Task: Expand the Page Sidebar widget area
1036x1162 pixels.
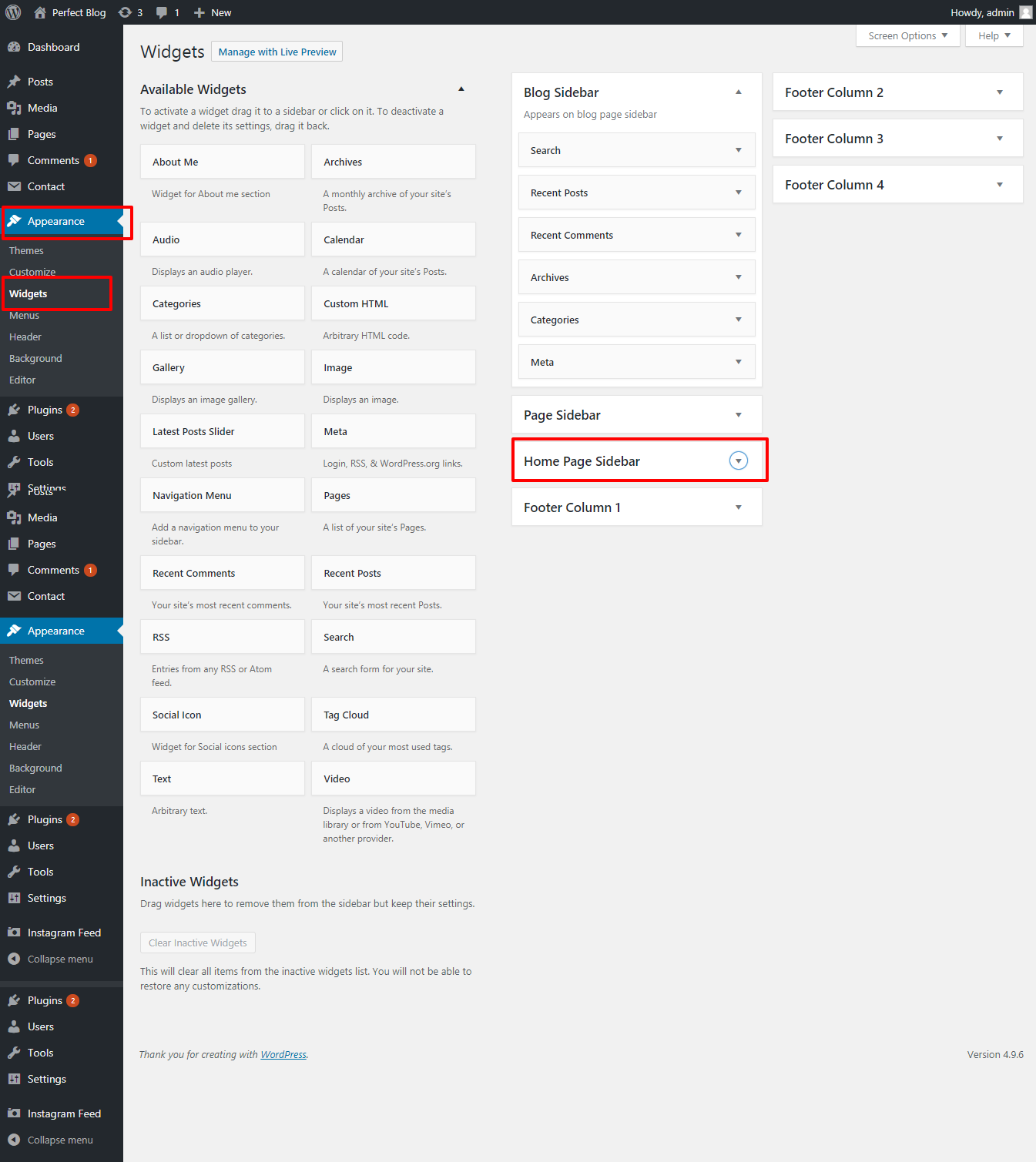Action: click(738, 415)
